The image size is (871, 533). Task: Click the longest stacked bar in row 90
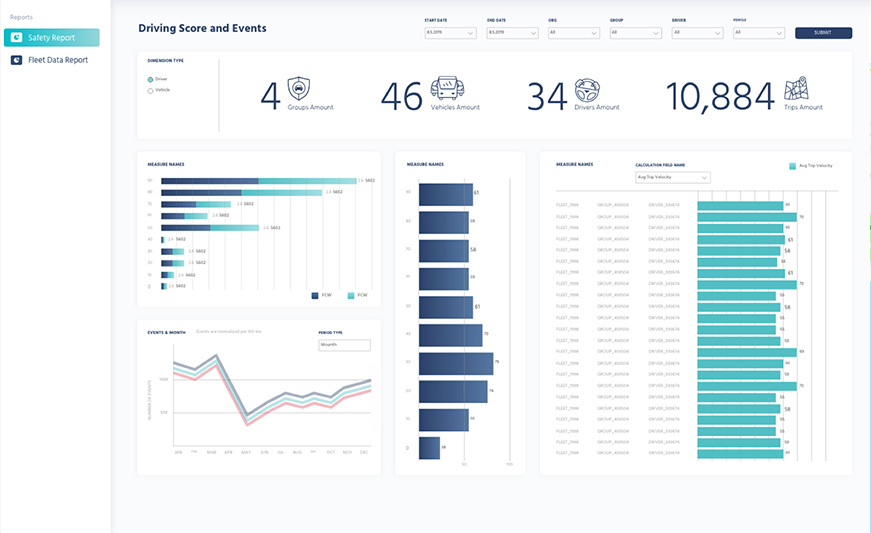pos(258,181)
